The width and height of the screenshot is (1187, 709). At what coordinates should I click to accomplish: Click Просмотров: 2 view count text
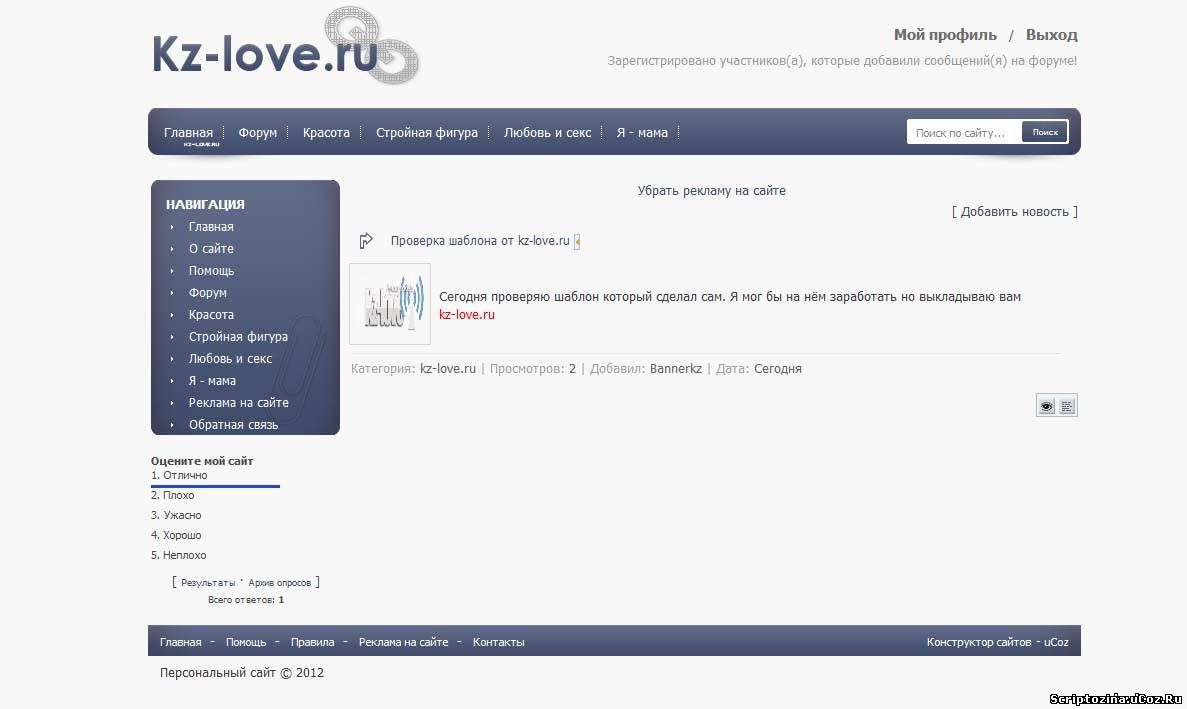point(533,368)
